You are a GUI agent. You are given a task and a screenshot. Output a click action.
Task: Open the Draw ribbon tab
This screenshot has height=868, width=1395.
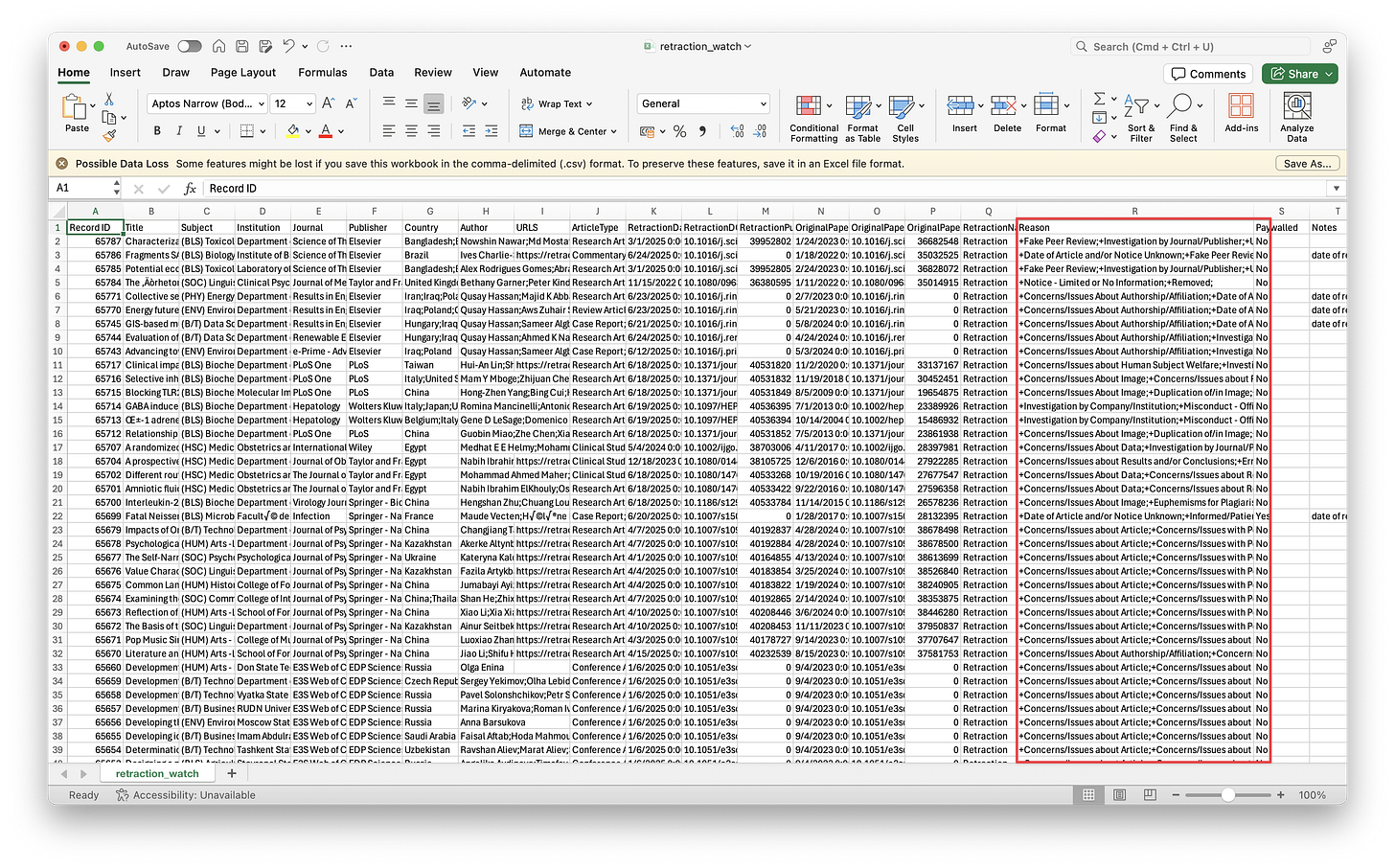click(x=175, y=73)
